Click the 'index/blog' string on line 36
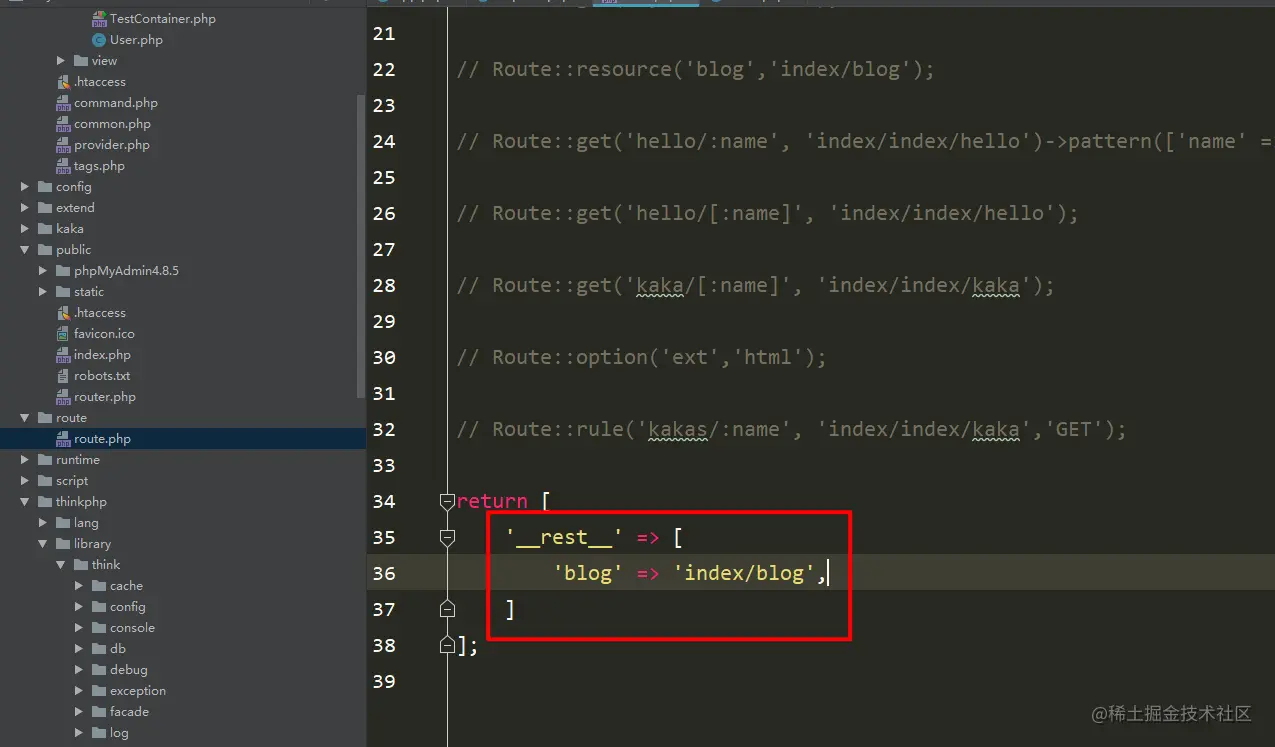Viewport: 1275px width, 747px height. (x=744, y=573)
